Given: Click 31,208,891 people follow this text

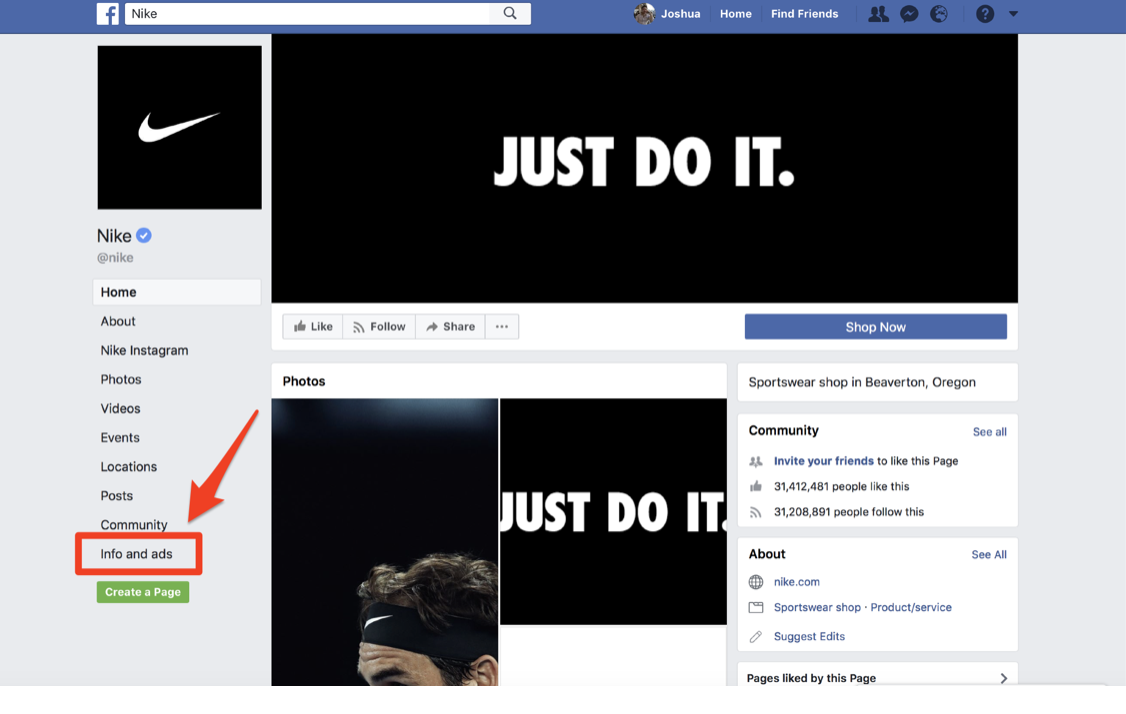Looking at the screenshot, I should coord(849,512).
